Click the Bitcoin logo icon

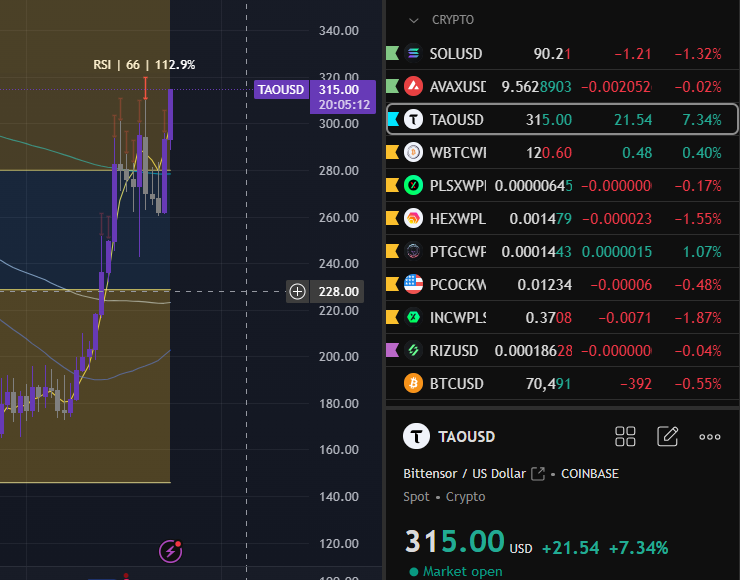413,384
